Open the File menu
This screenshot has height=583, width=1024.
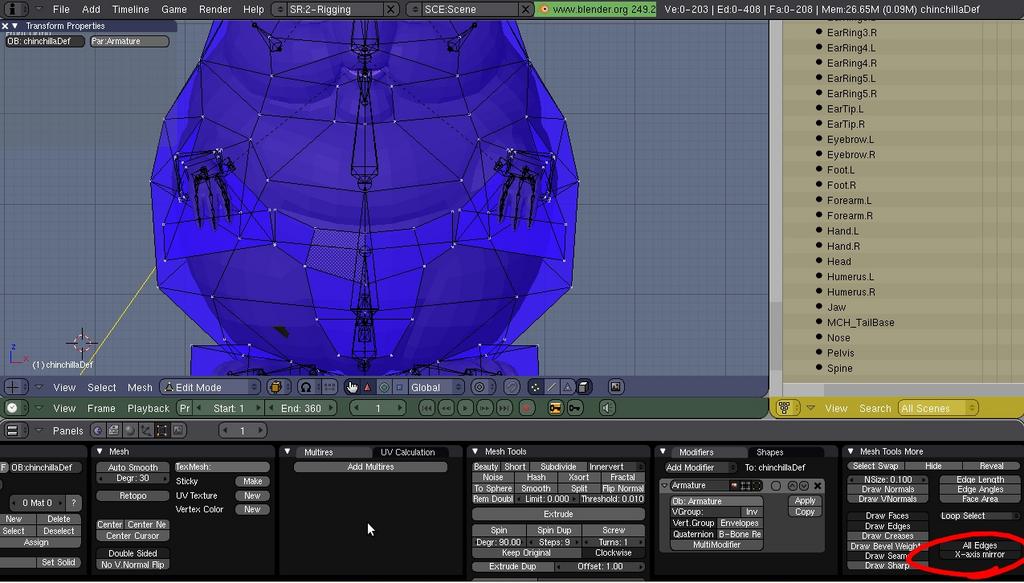pos(61,9)
